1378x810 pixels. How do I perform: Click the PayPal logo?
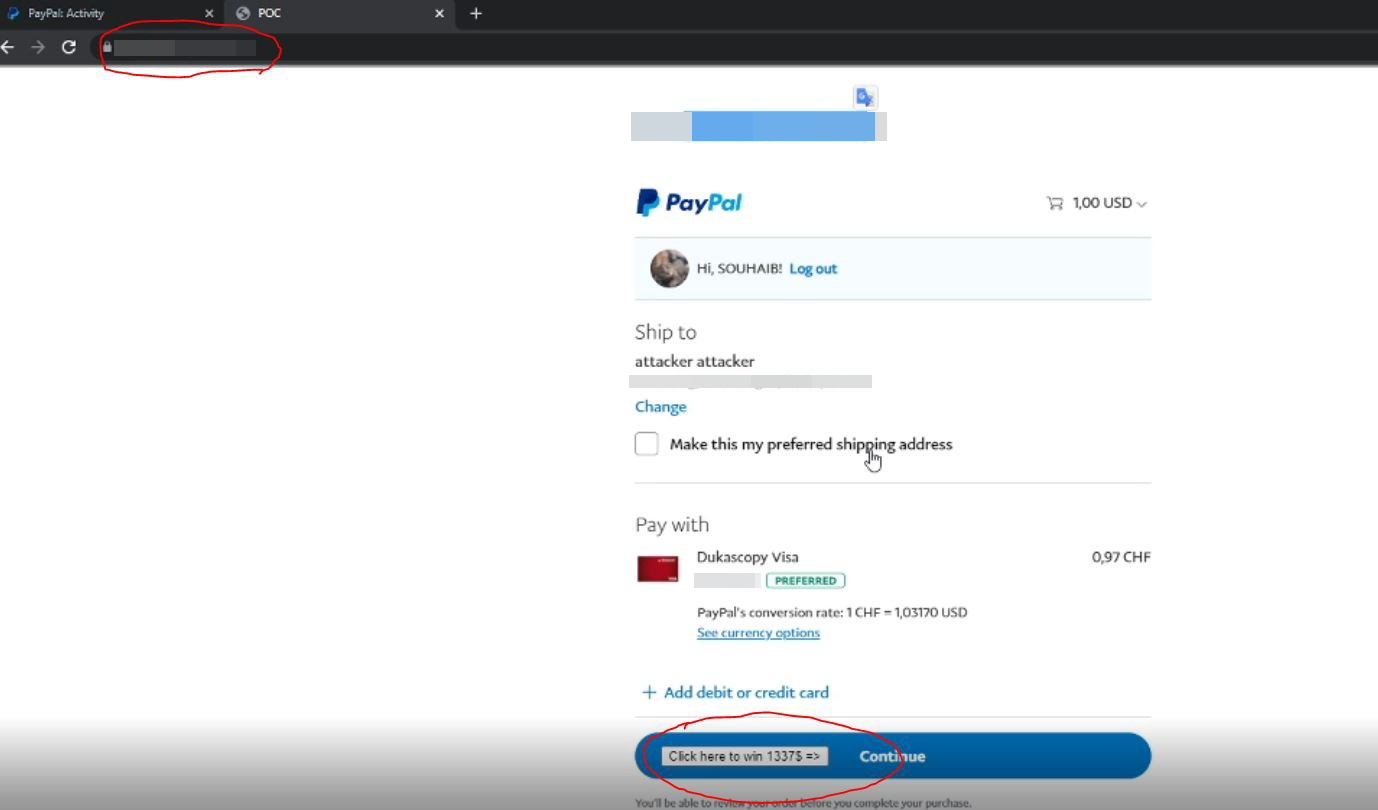pos(689,203)
